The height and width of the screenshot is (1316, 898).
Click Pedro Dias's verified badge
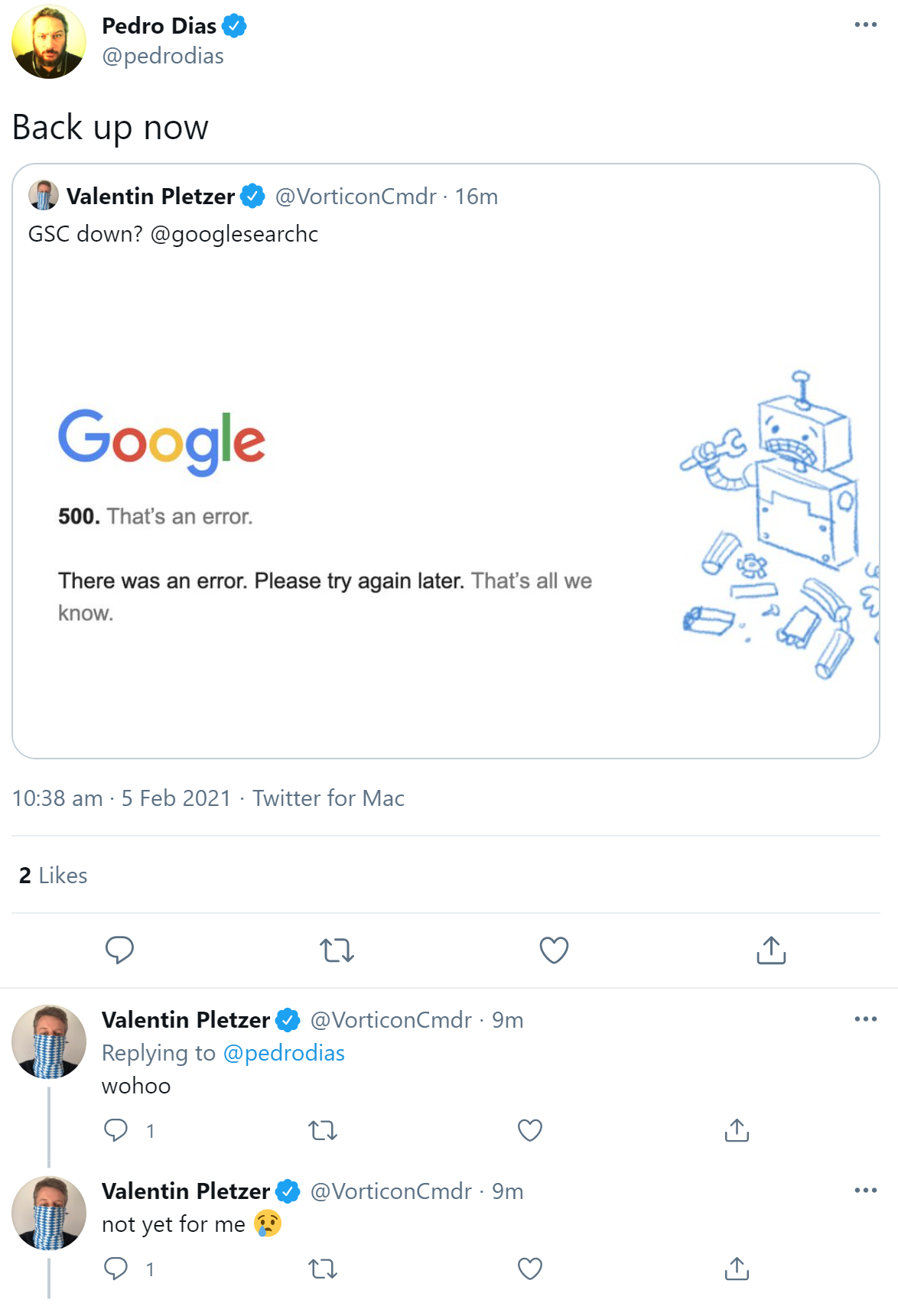(x=235, y=25)
